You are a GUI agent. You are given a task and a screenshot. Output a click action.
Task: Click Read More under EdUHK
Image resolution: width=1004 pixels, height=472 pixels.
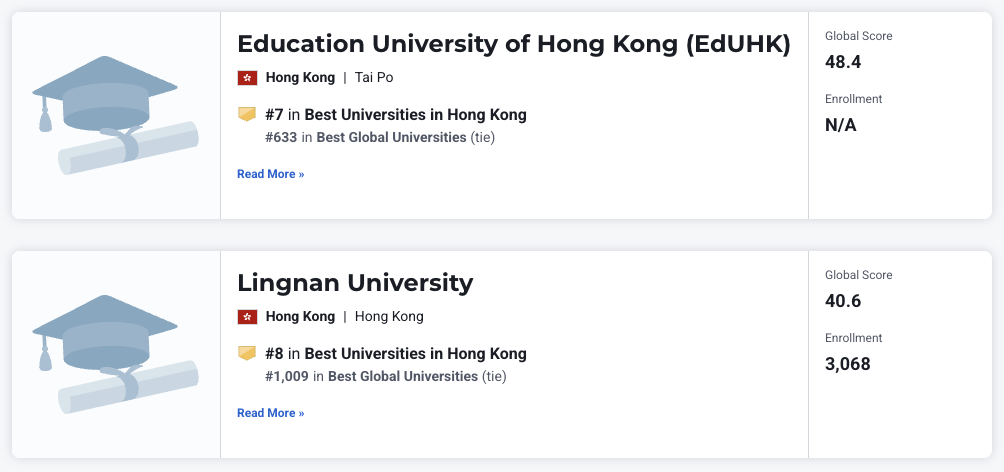pos(271,174)
